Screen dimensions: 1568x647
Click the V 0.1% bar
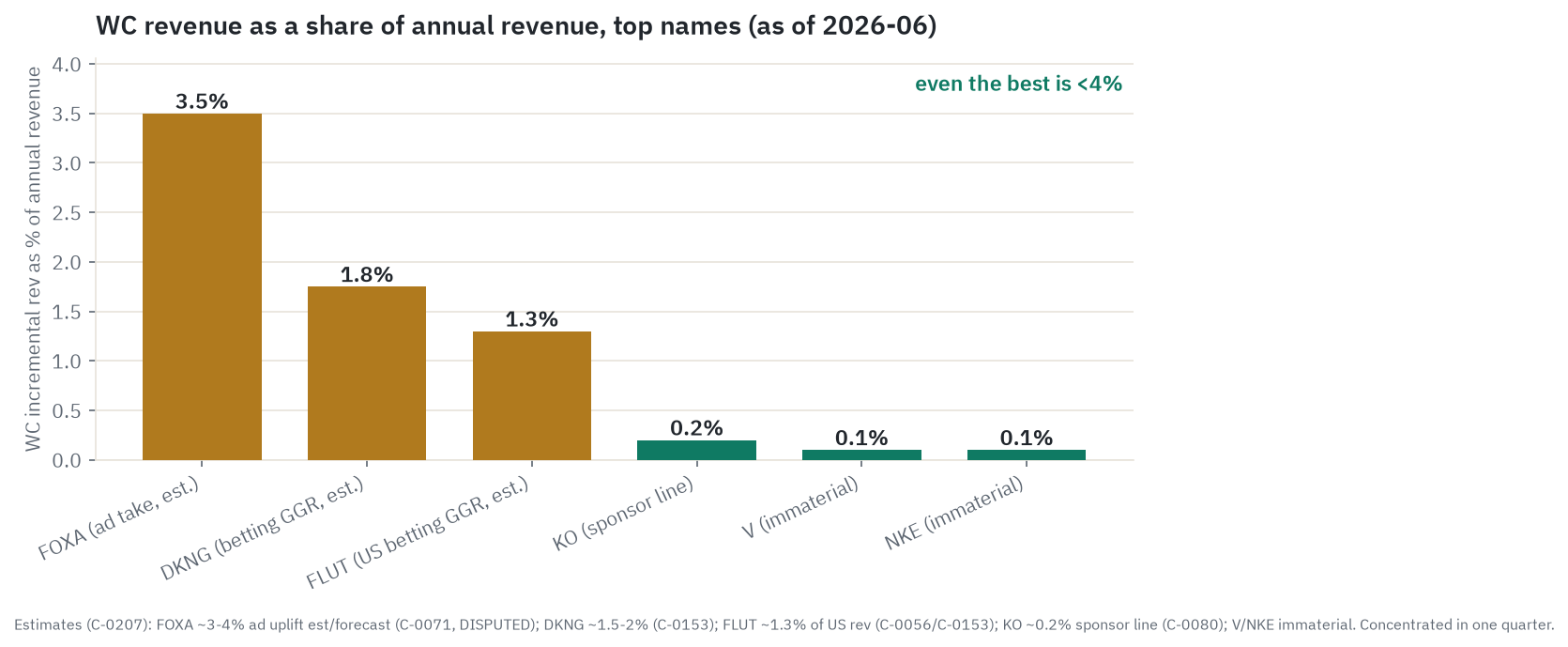[861, 454]
